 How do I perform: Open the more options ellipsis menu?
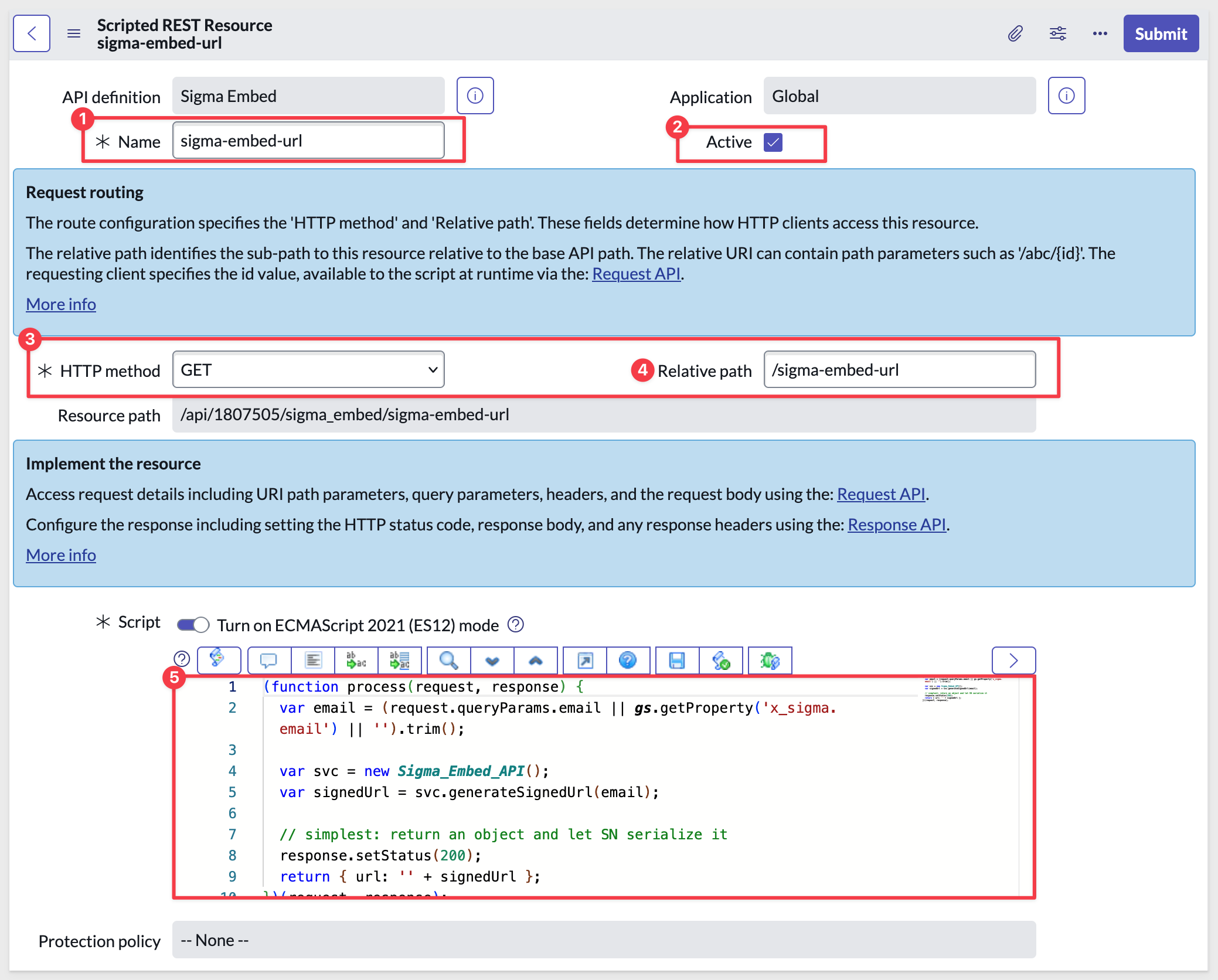tap(1100, 33)
